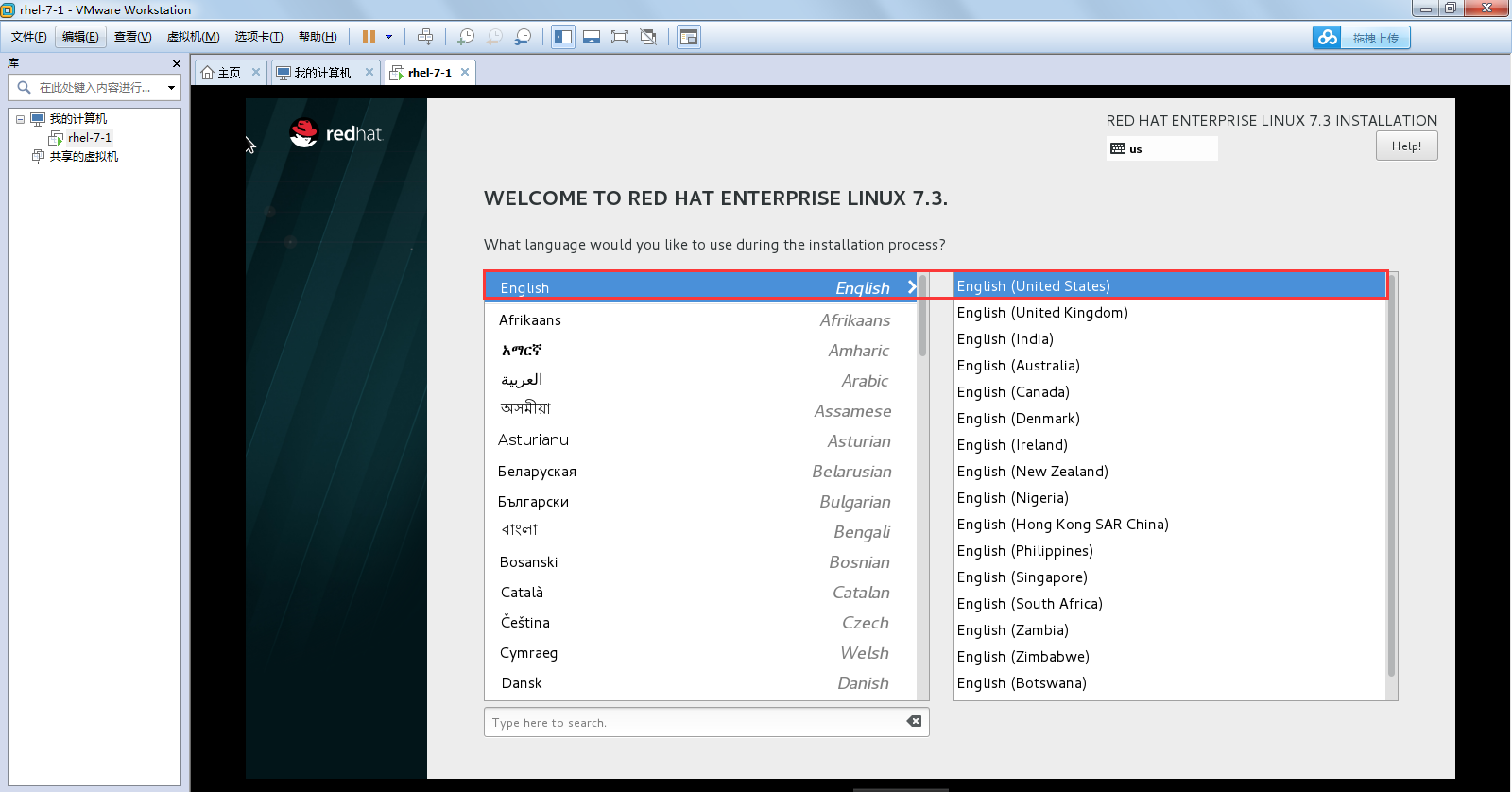
Task: Switch to the 我的计算机 tab
Action: [322, 73]
